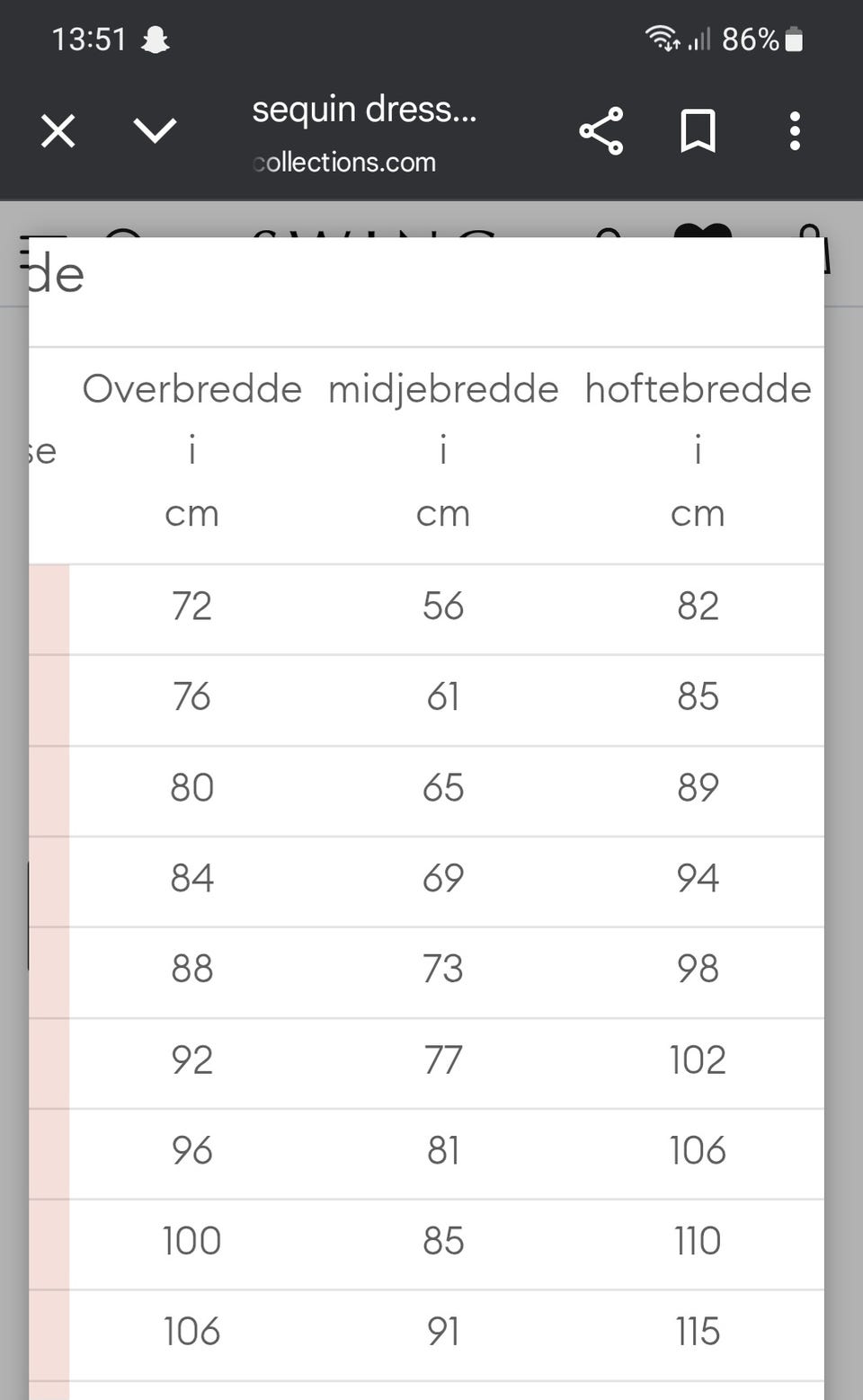Tap the sequin dress page title
Image resolution: width=863 pixels, height=1400 pixels.
coord(364,110)
